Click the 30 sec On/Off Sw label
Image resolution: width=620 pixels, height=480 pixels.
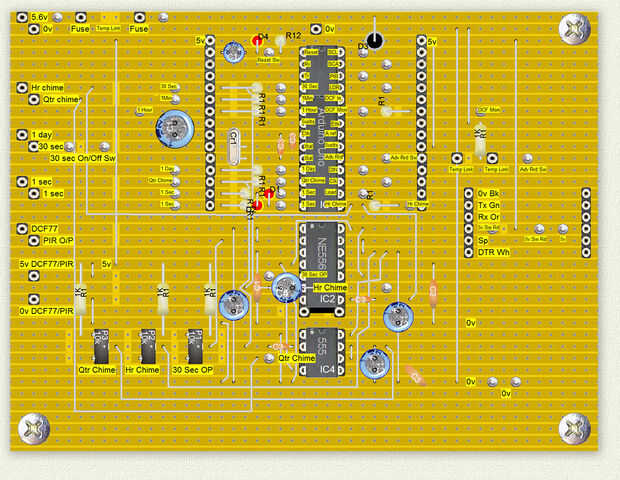(83, 158)
